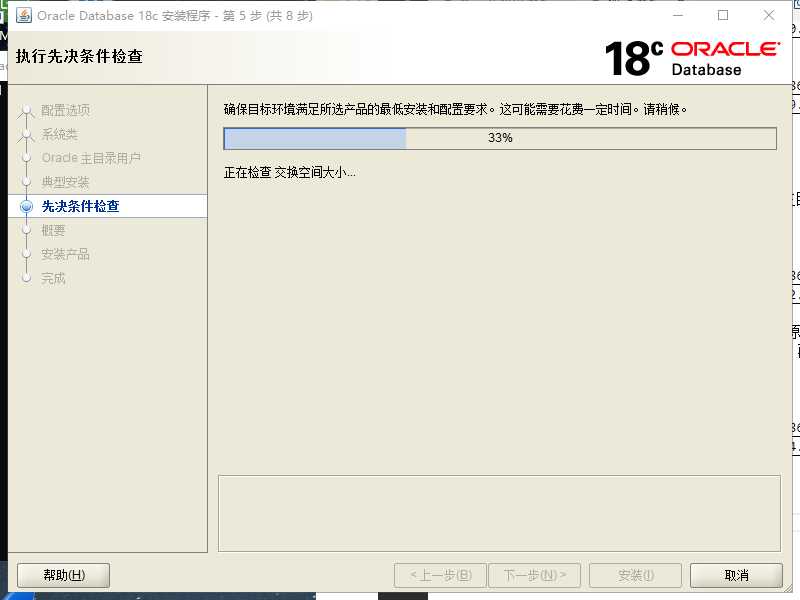Screen dimensions: 800x600
Task: Cancel the installation with 取消 button
Action: [x=736, y=576]
